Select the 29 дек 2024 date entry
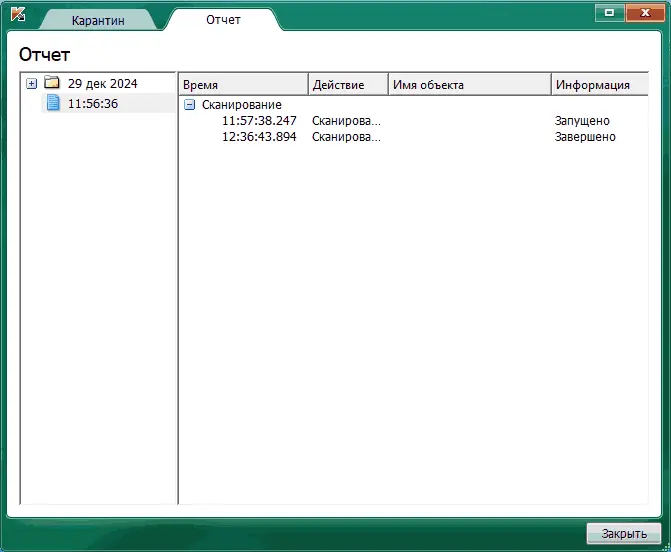 (103, 83)
